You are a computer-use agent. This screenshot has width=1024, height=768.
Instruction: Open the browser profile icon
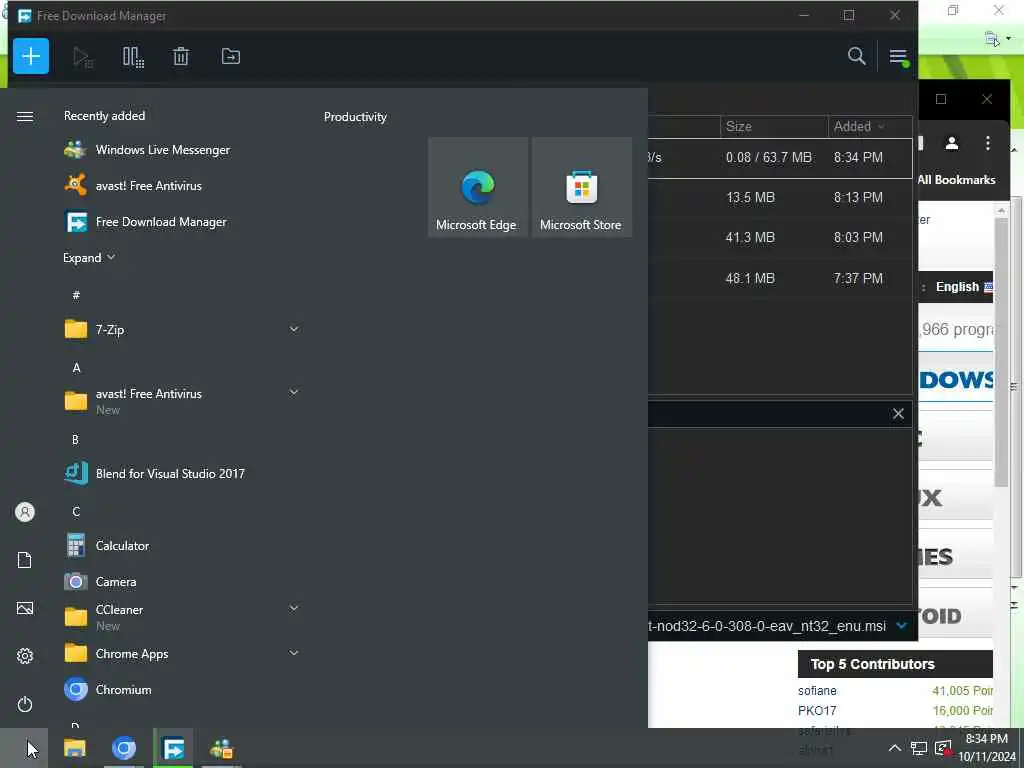click(952, 143)
